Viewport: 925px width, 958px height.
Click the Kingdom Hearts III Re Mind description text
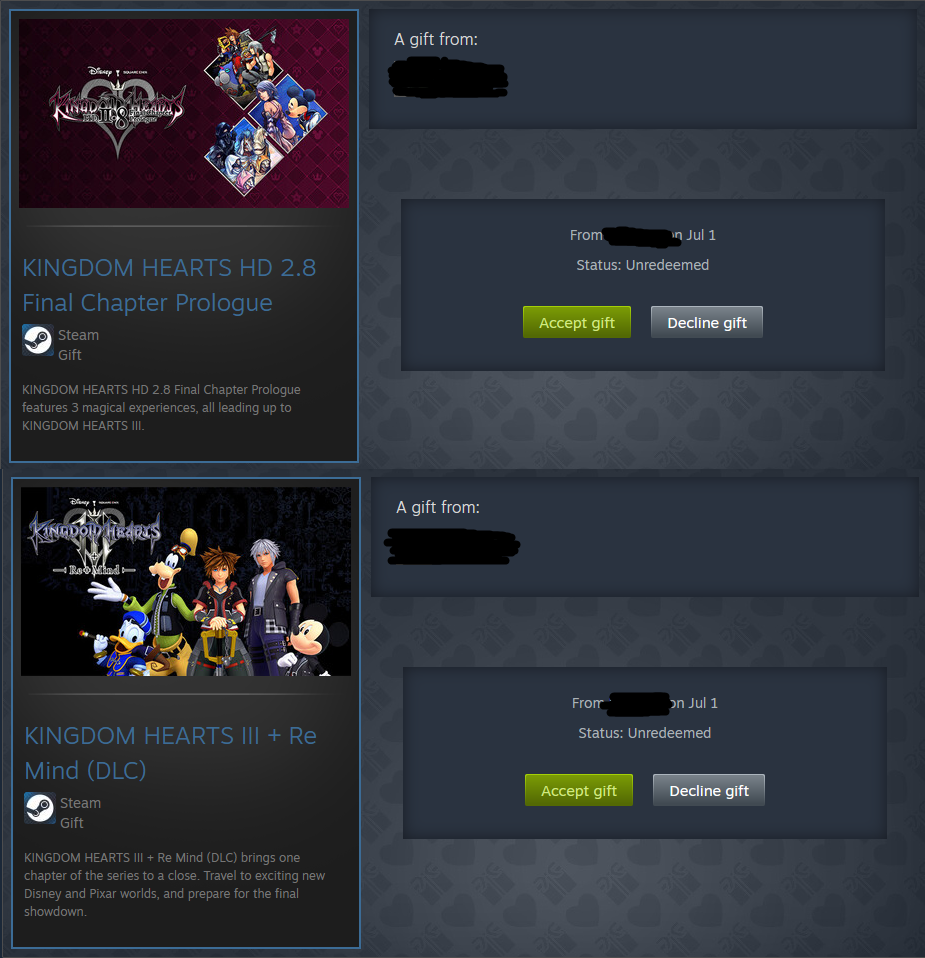(175, 884)
